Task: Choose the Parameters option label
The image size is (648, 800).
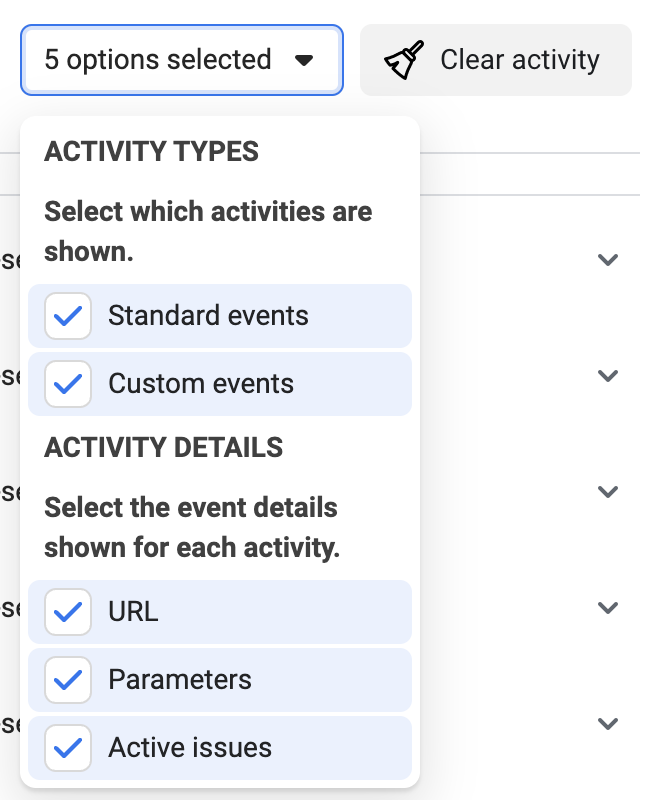Action: point(180,679)
